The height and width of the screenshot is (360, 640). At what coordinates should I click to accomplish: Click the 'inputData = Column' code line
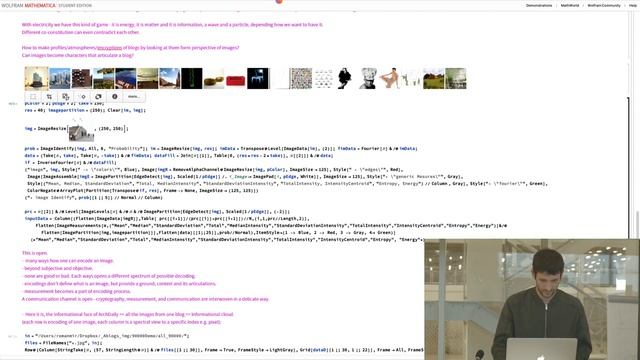point(167,219)
